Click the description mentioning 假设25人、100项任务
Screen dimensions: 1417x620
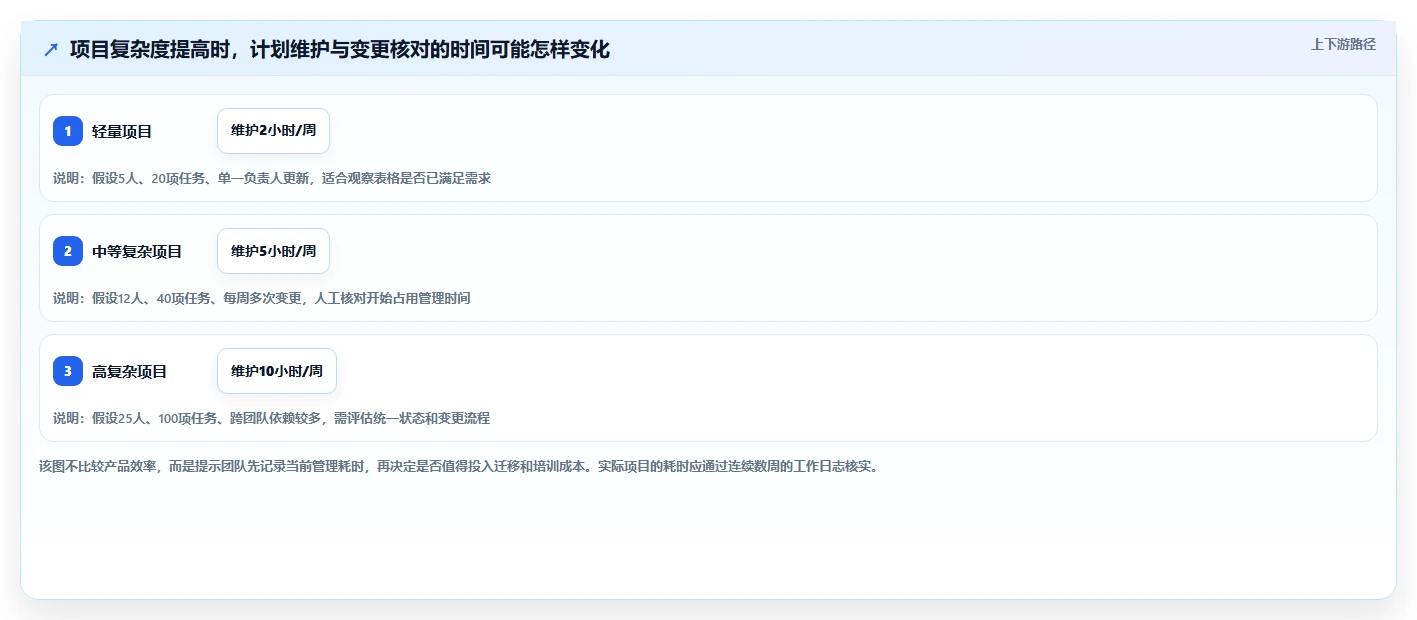click(x=272, y=418)
